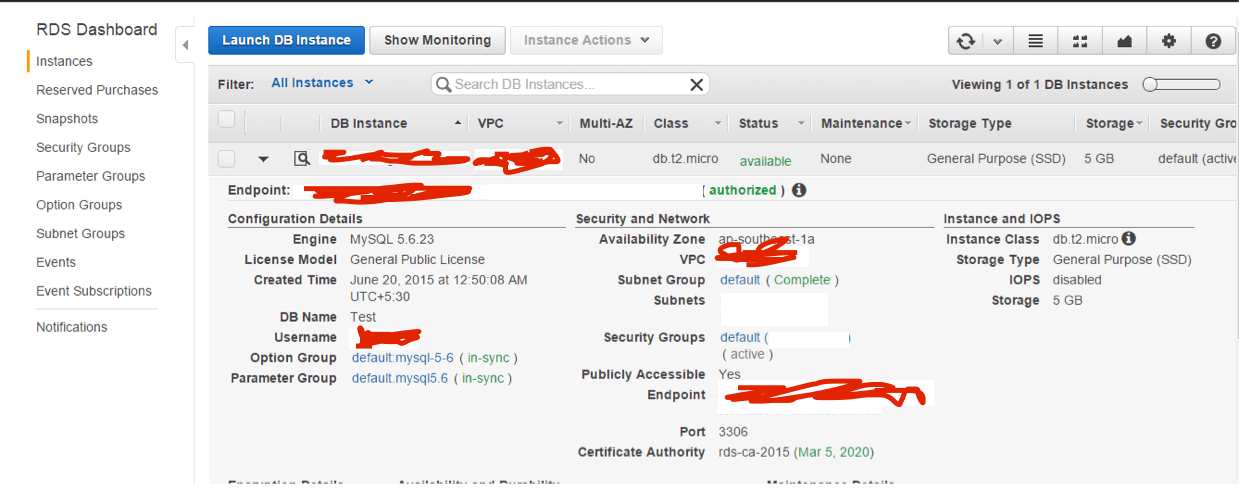Open Subnet Groups in the sidebar
1239x492 pixels.
tap(80, 233)
